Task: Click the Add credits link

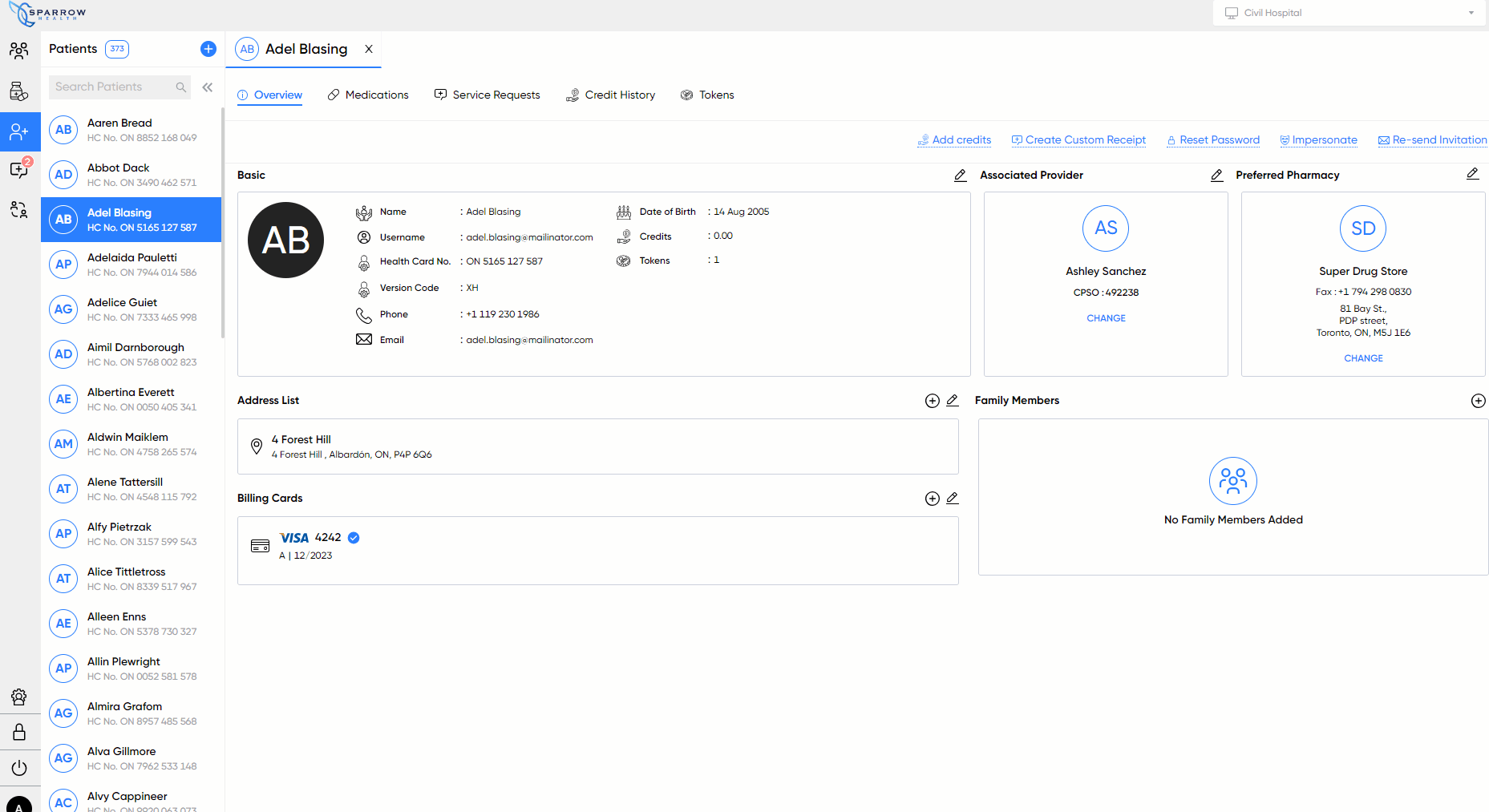Action: coord(954,139)
